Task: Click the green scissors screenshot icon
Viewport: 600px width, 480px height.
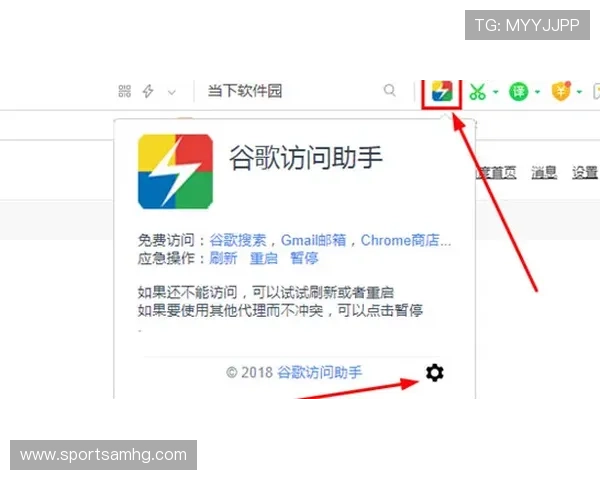Action: pos(477,92)
